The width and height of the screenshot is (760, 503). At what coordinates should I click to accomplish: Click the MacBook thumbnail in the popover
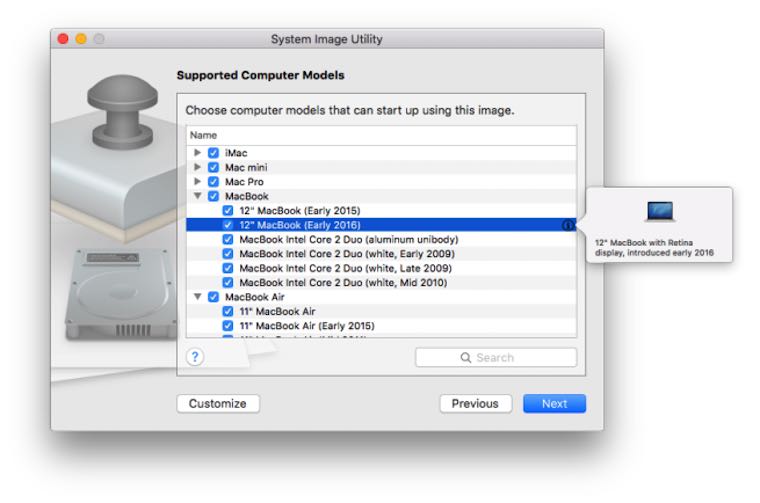(660, 212)
